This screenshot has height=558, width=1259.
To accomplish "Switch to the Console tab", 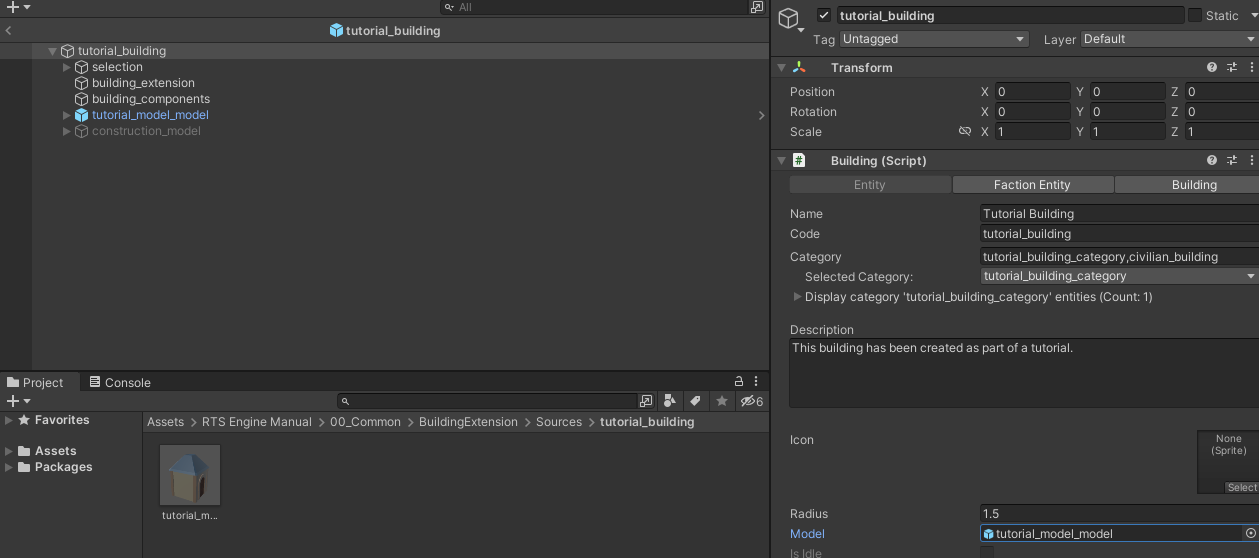I will (120, 382).
